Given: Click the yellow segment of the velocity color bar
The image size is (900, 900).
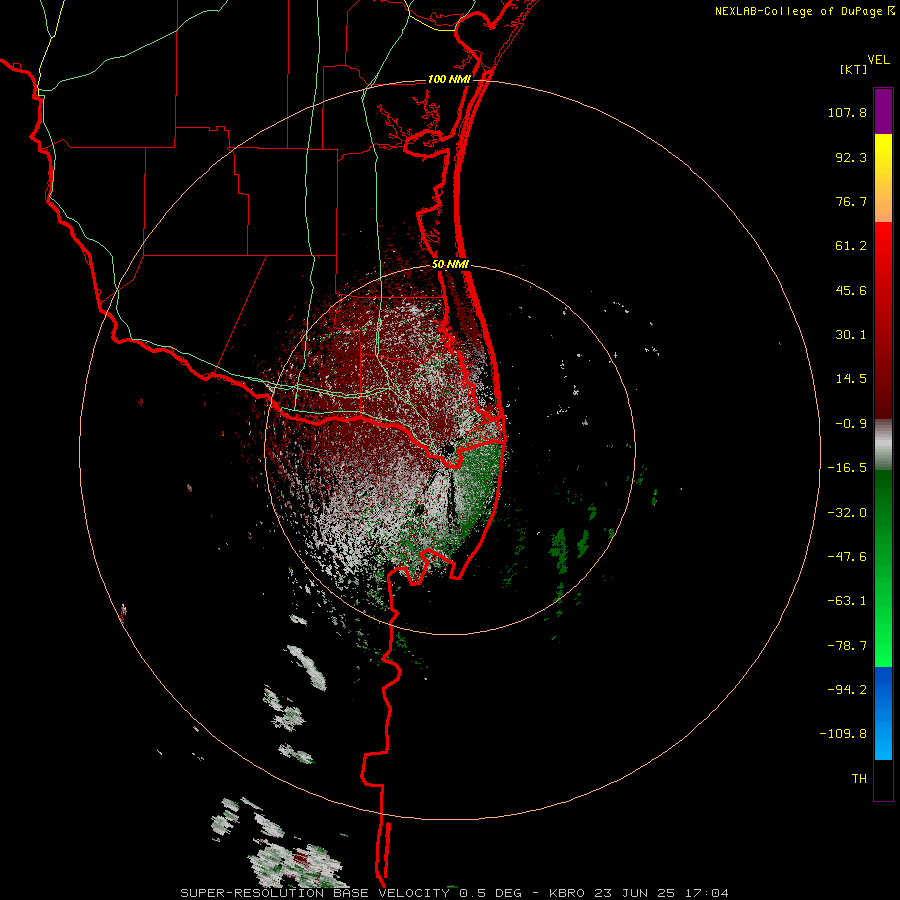Looking at the screenshot, I should click(883, 166).
